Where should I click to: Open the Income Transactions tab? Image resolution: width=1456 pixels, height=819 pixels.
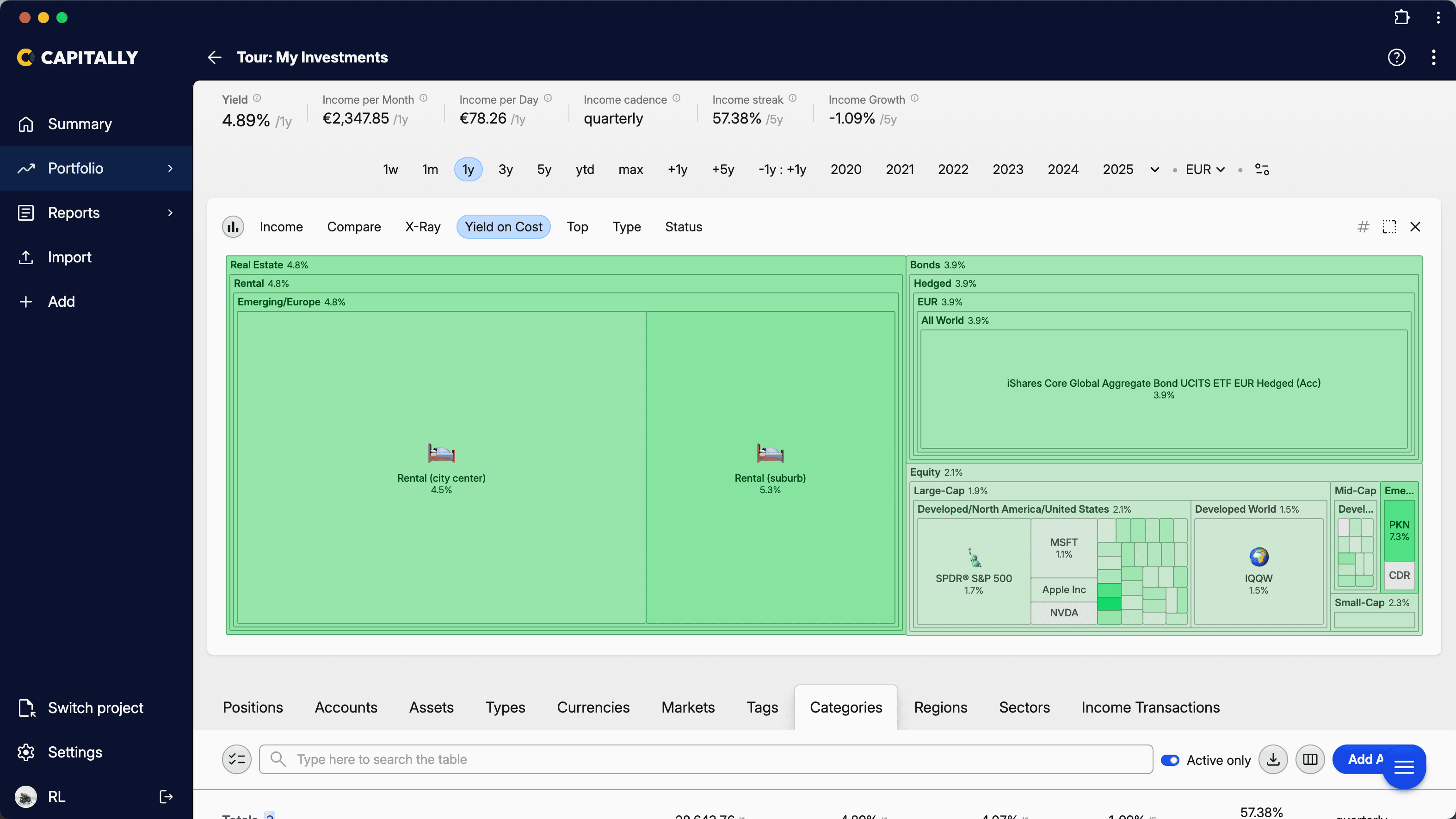[x=1150, y=707]
